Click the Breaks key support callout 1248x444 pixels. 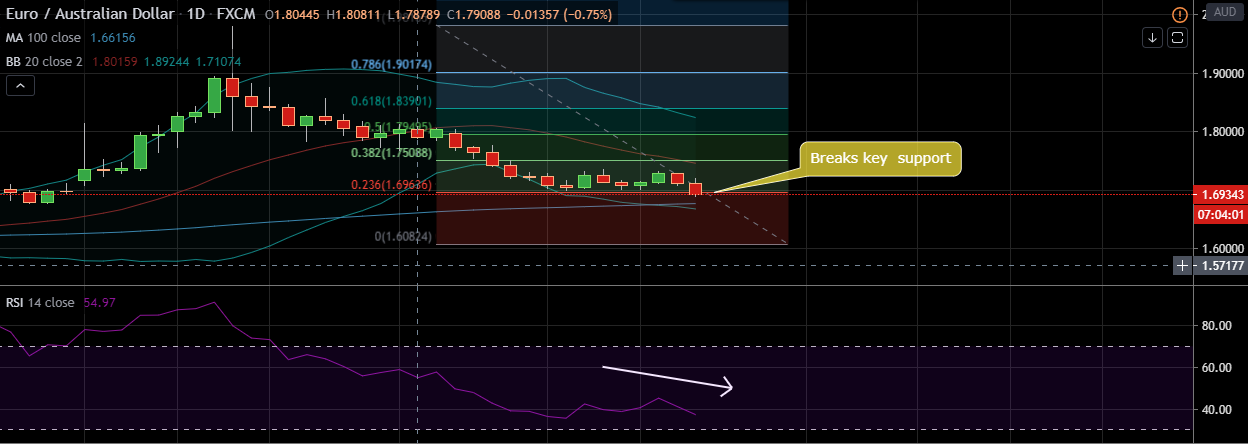pyautogui.click(x=880, y=158)
